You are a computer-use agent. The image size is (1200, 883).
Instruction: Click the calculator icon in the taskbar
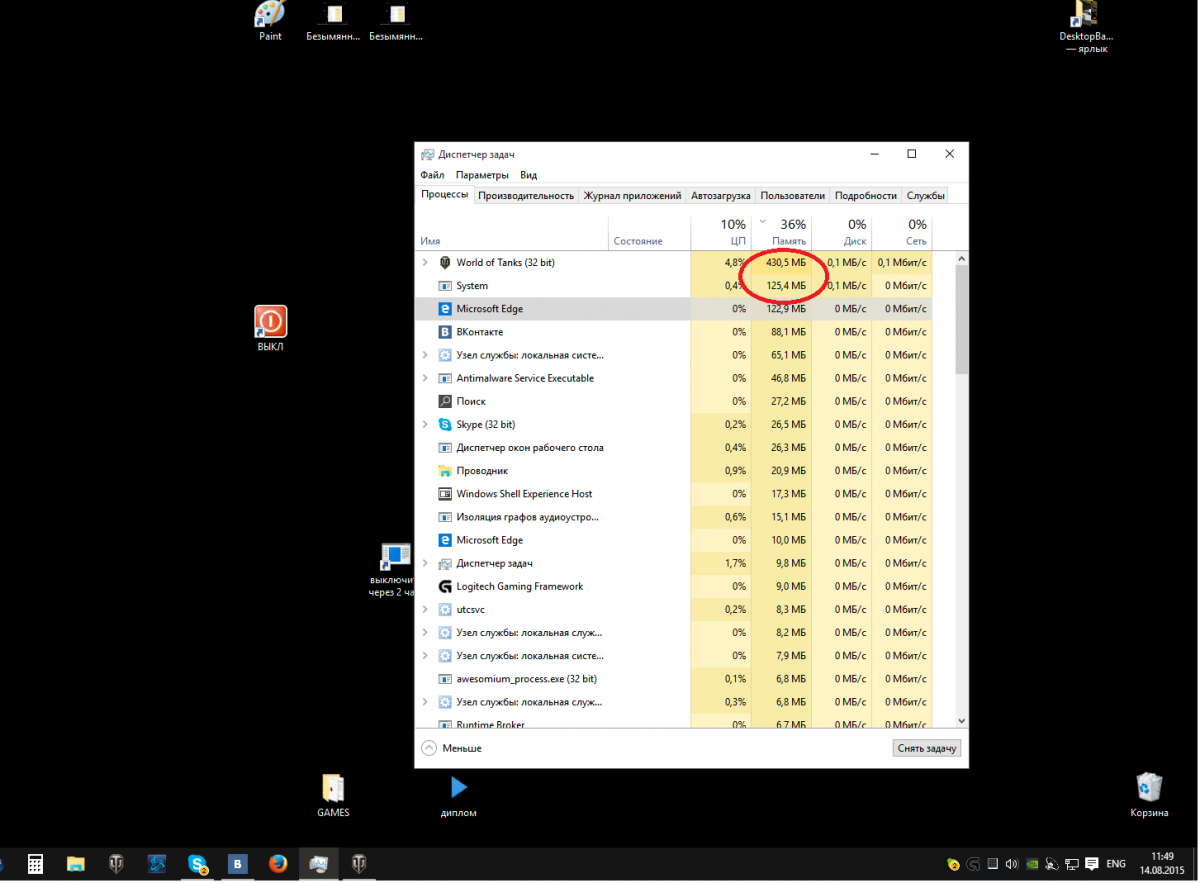pos(35,864)
